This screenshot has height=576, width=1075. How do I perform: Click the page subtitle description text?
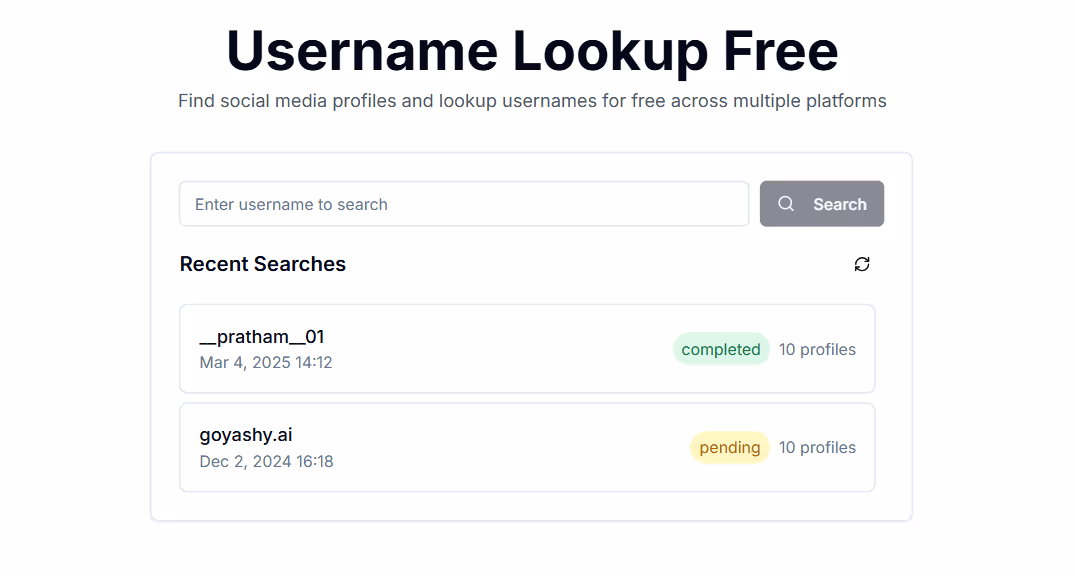533,100
